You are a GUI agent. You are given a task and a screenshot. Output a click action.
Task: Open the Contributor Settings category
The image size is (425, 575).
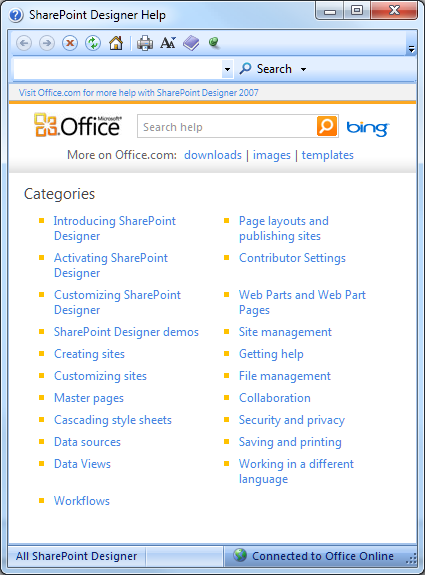pos(292,258)
